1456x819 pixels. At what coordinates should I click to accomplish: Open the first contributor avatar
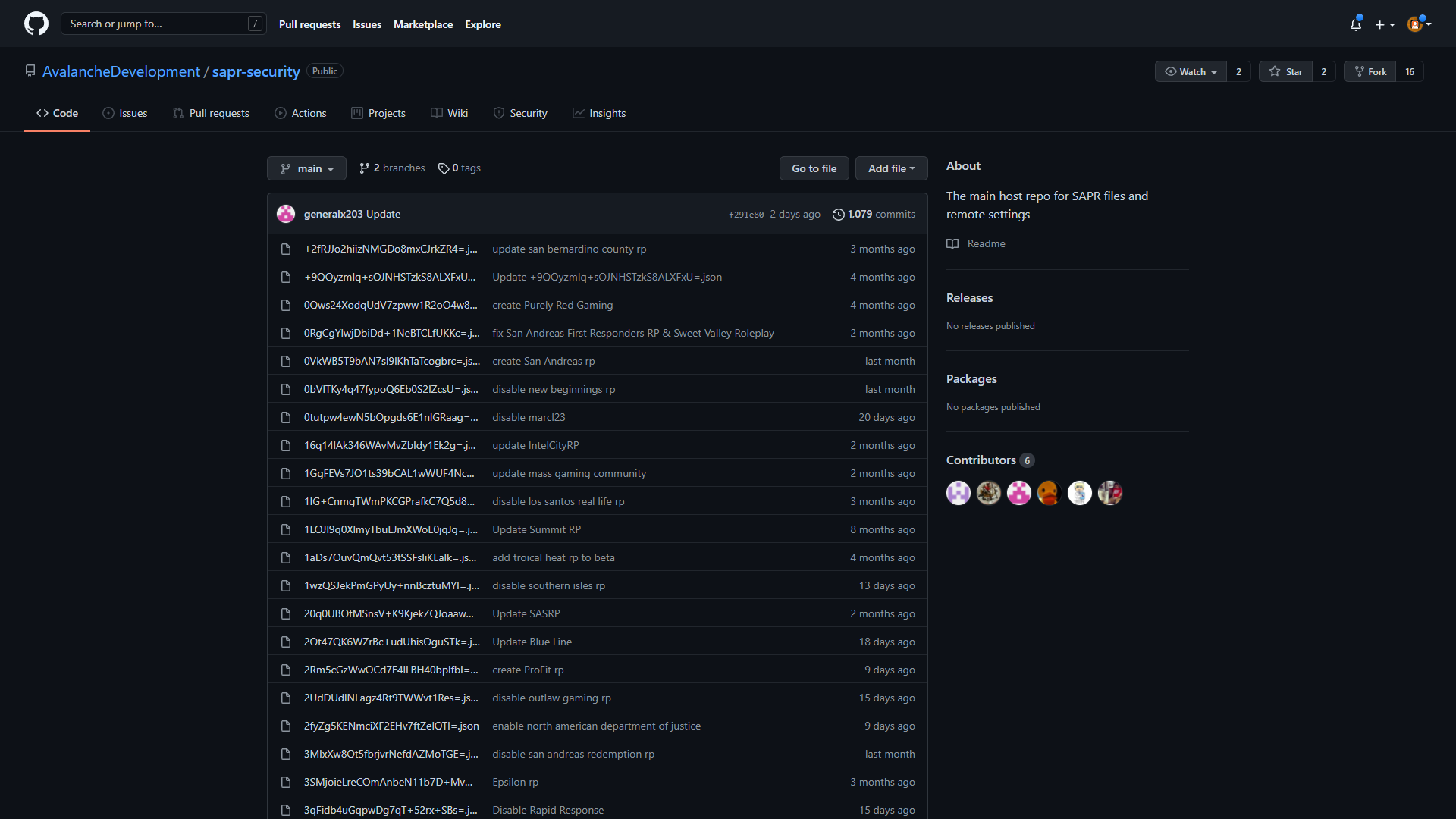(x=959, y=493)
